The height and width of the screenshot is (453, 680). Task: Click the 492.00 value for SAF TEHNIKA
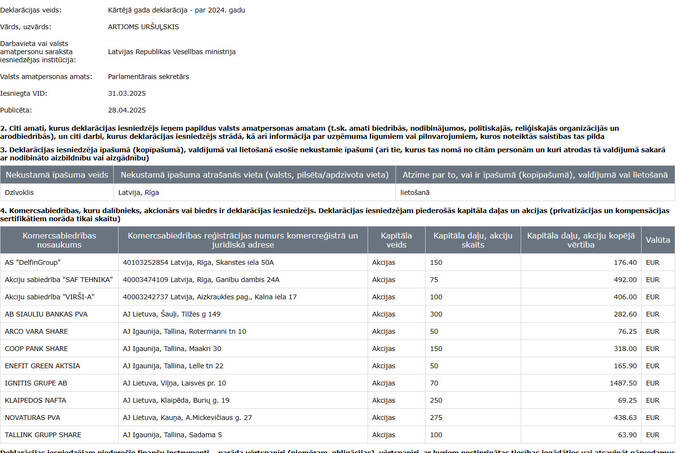pos(625,280)
